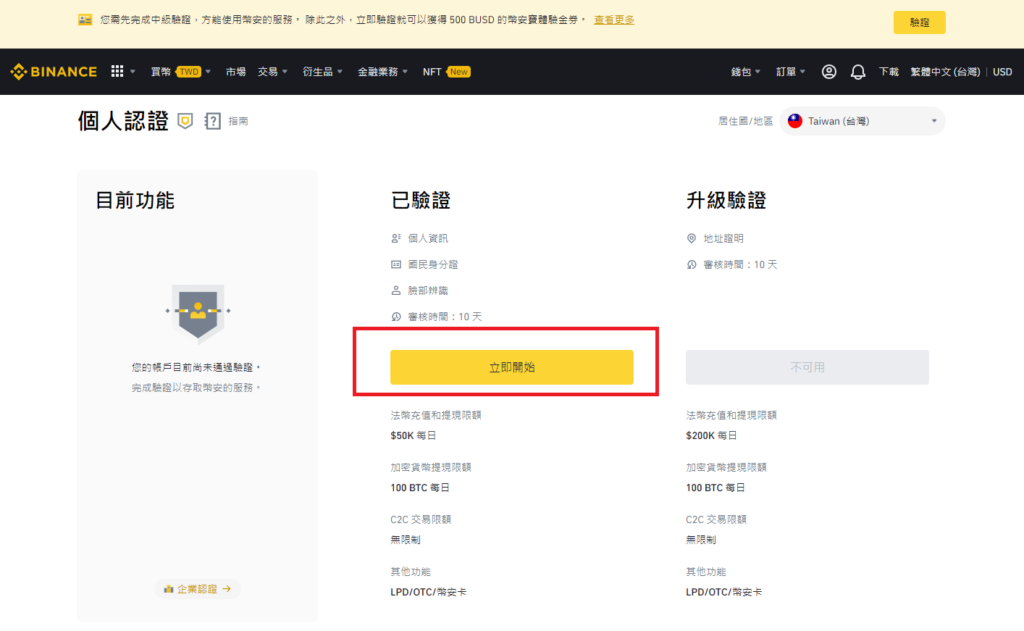Click the Binance logo

pos(54,72)
